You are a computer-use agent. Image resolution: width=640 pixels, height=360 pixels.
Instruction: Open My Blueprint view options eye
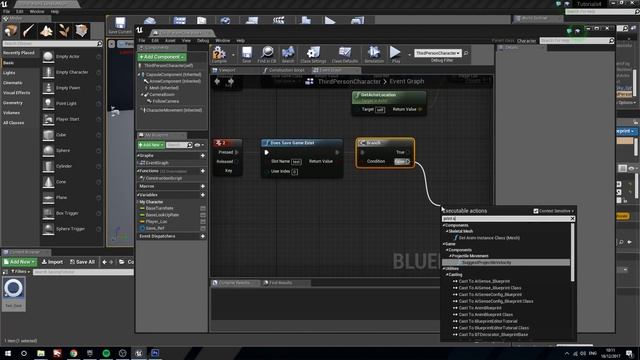pos(199,145)
